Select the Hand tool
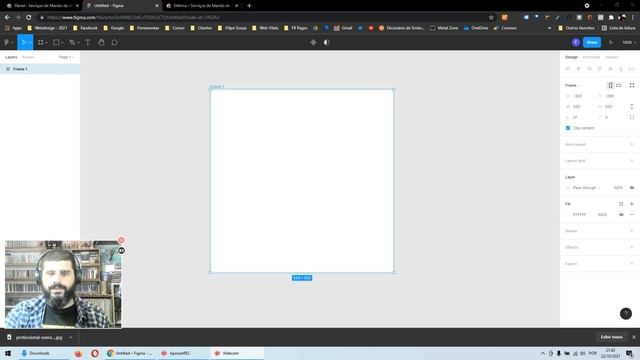Screen dimensions: 640x360 point(101,42)
